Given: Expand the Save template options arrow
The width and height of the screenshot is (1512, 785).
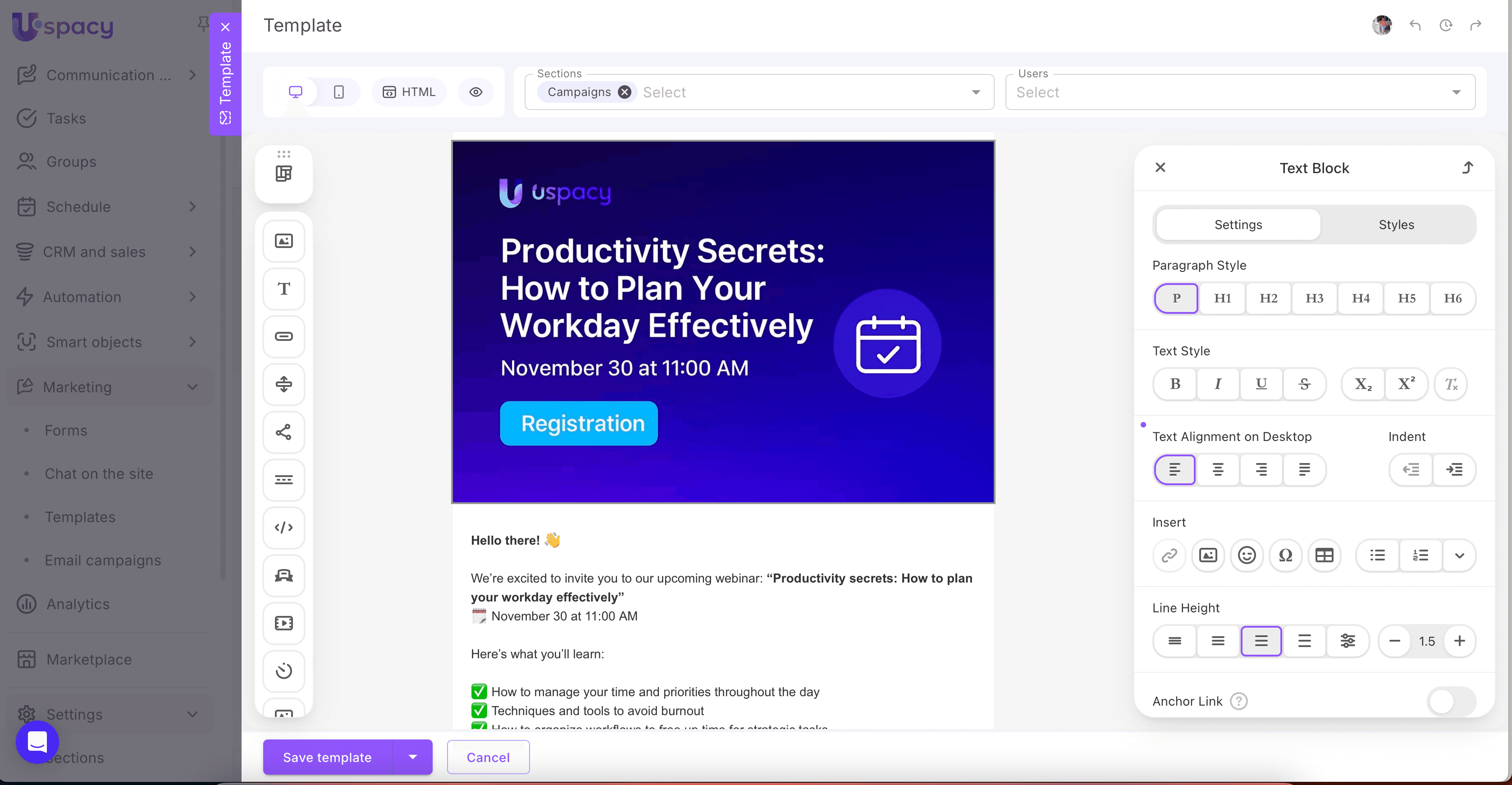Looking at the screenshot, I should point(413,757).
